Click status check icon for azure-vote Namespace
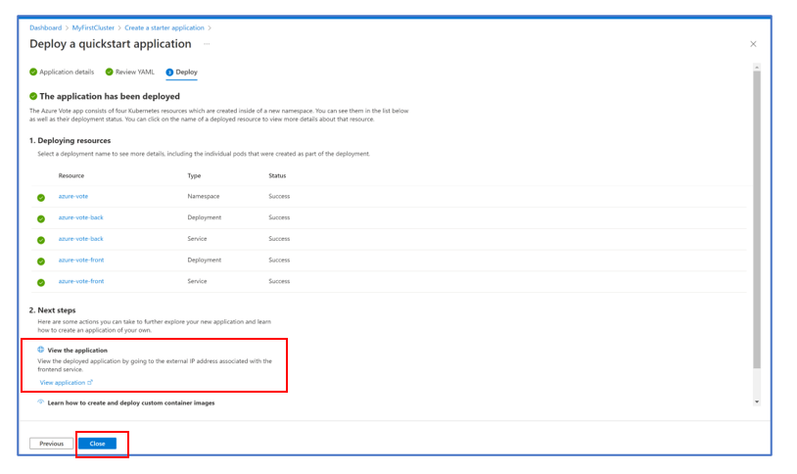 (x=41, y=198)
